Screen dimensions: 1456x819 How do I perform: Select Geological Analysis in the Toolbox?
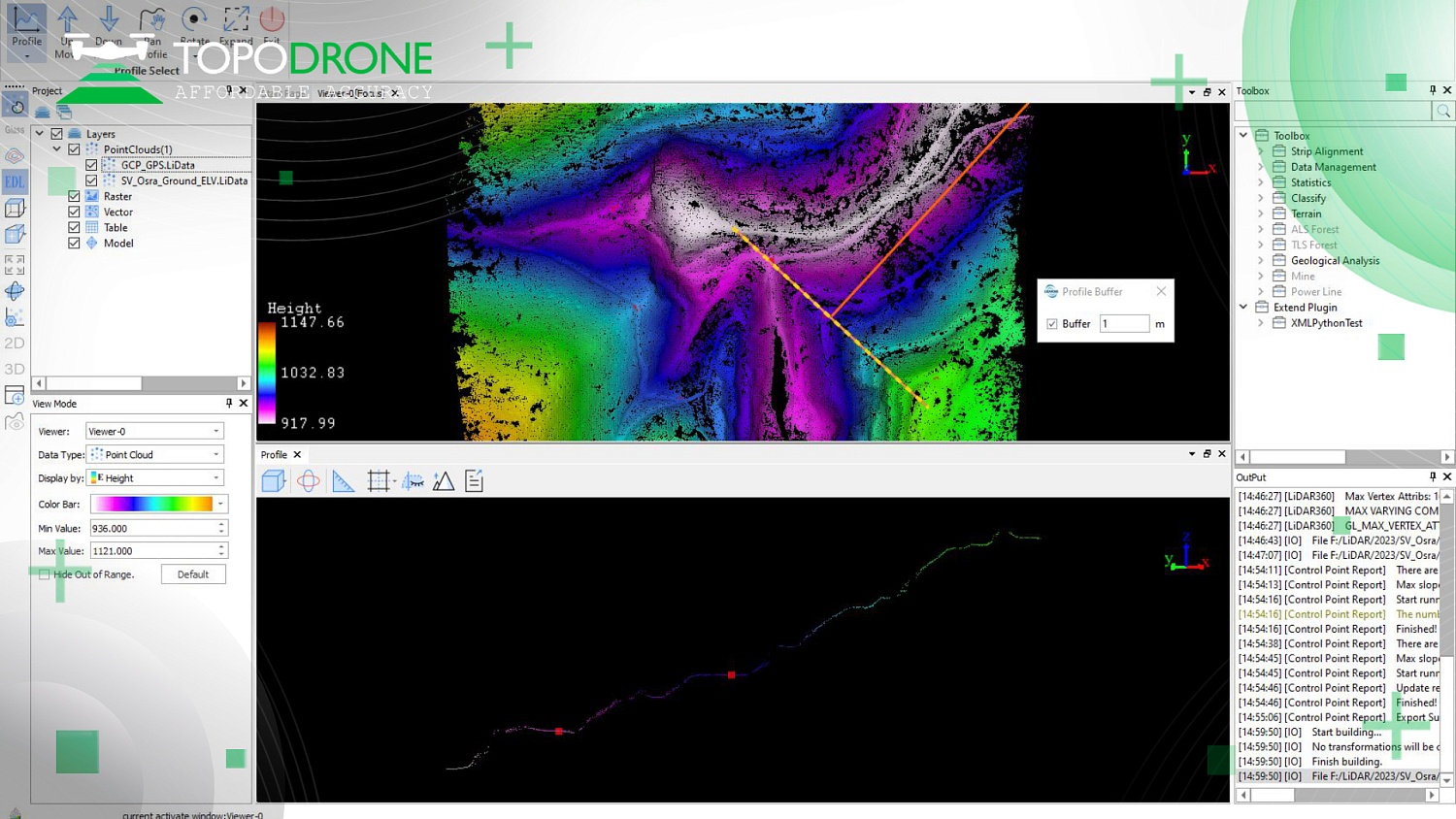(1335, 260)
